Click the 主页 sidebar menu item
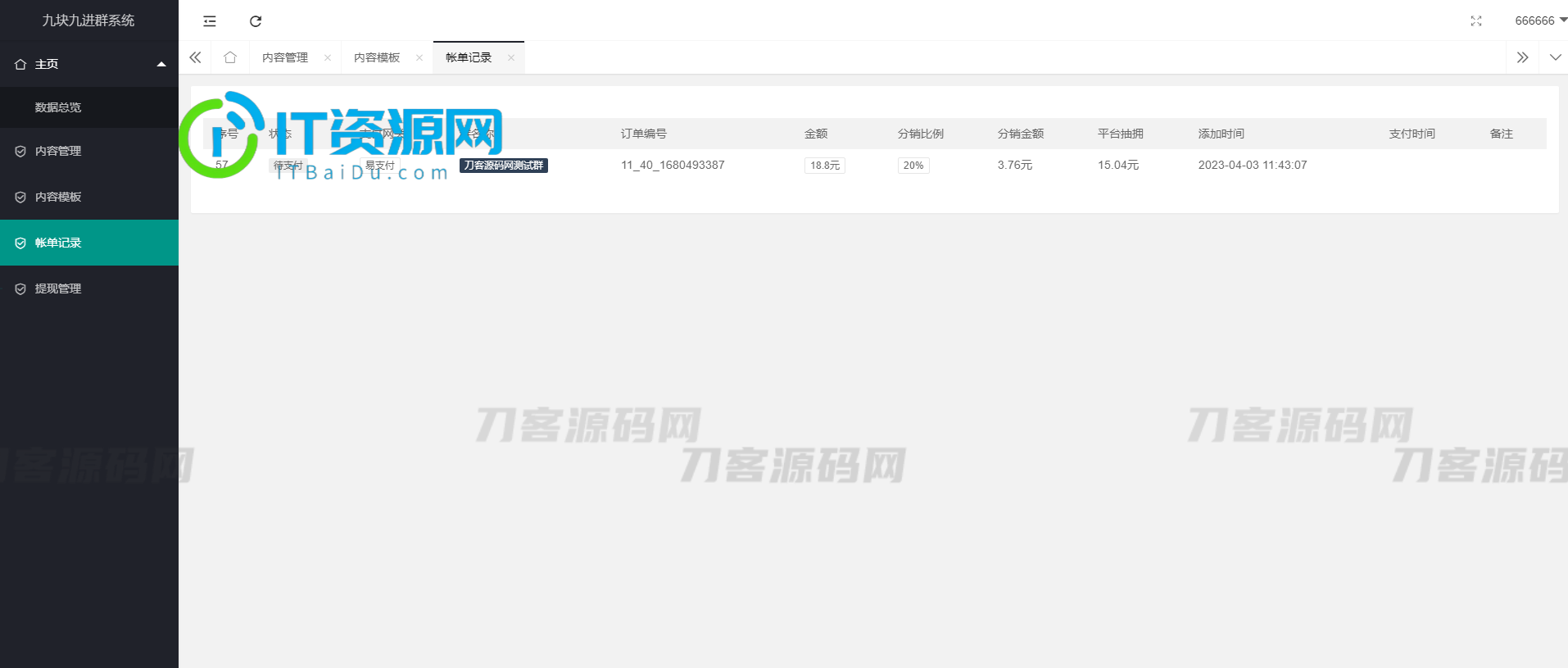This screenshot has height=668, width=1568. [89, 64]
